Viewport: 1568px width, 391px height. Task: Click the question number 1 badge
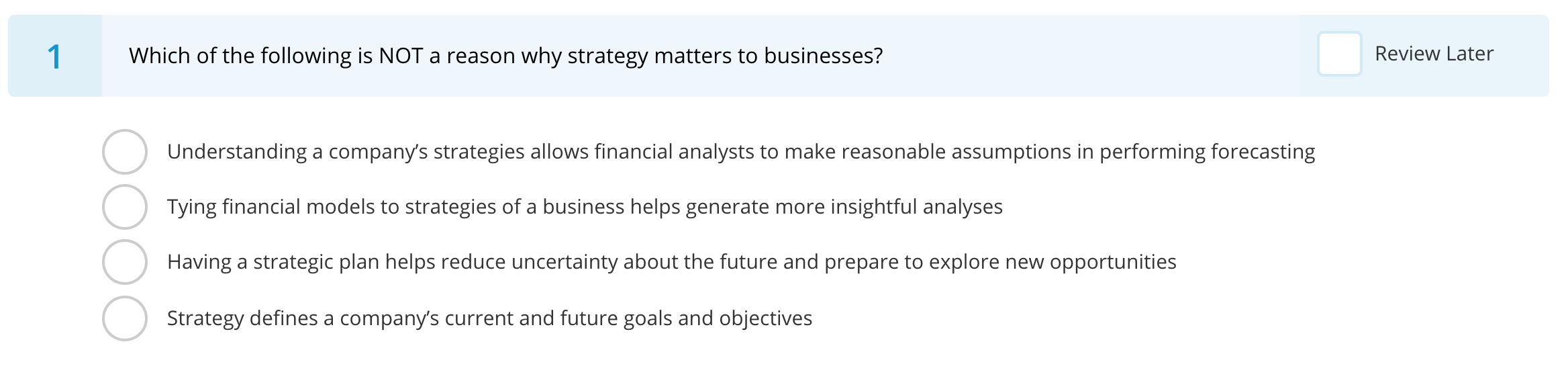point(55,55)
